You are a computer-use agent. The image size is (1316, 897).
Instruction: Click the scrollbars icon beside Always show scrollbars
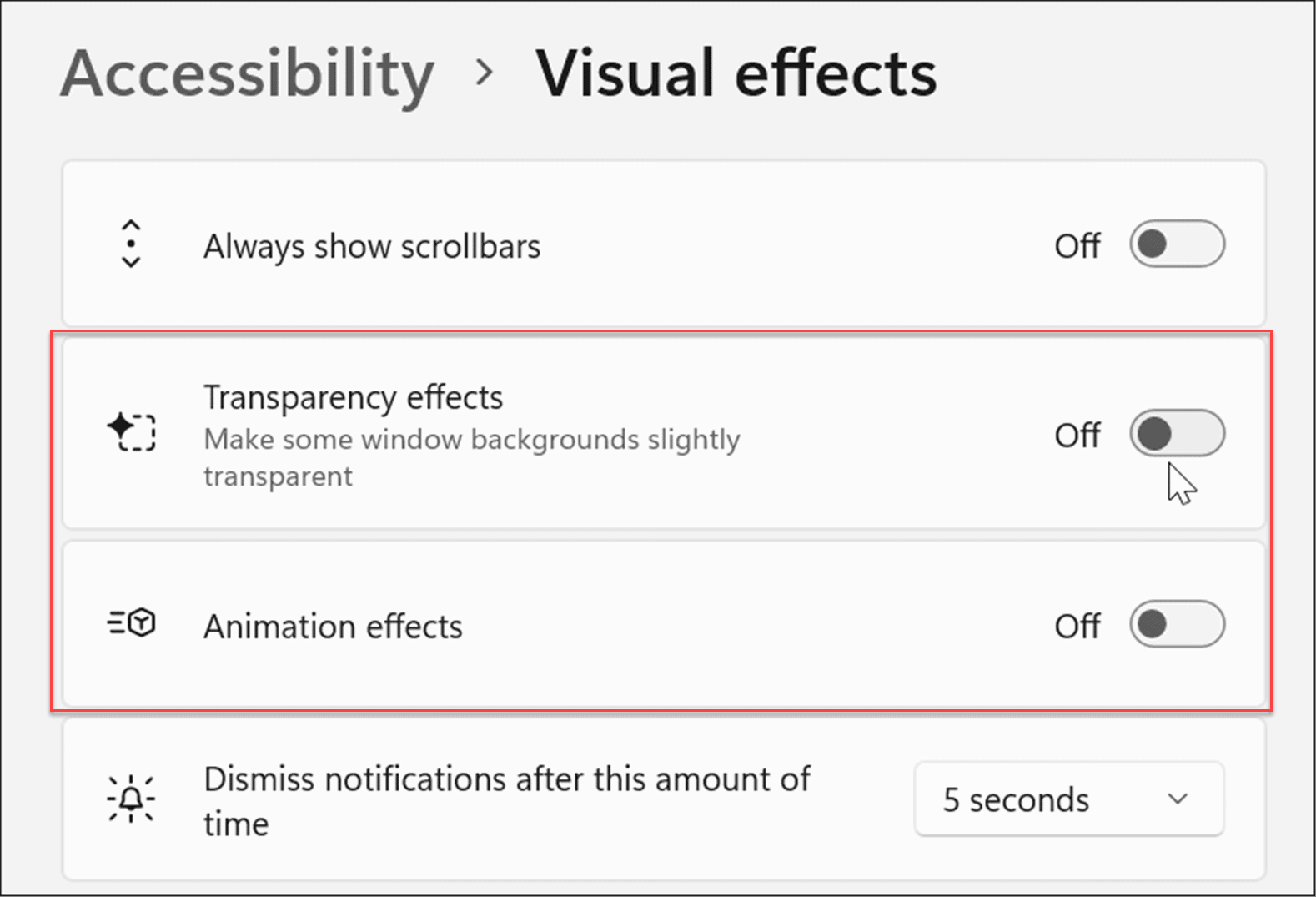(131, 244)
